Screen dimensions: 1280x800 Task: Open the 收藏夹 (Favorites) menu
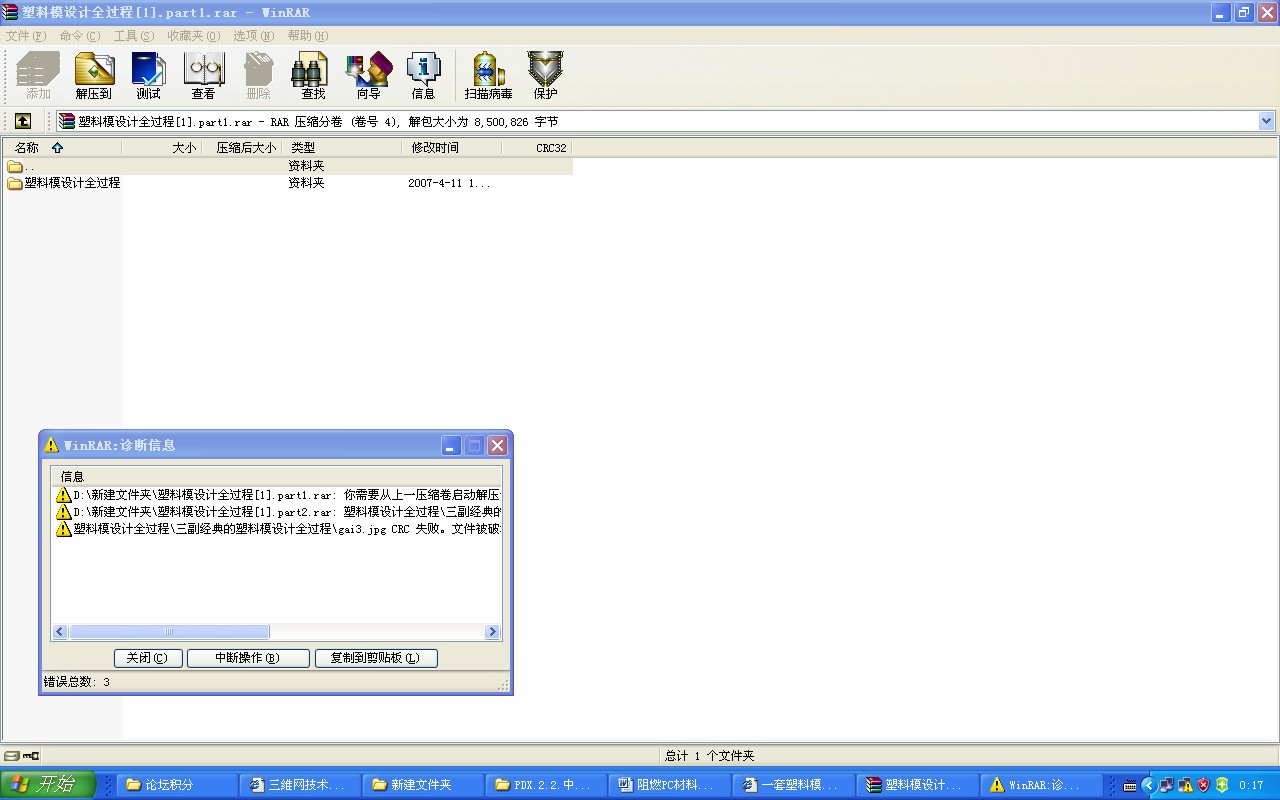pyautogui.click(x=194, y=36)
